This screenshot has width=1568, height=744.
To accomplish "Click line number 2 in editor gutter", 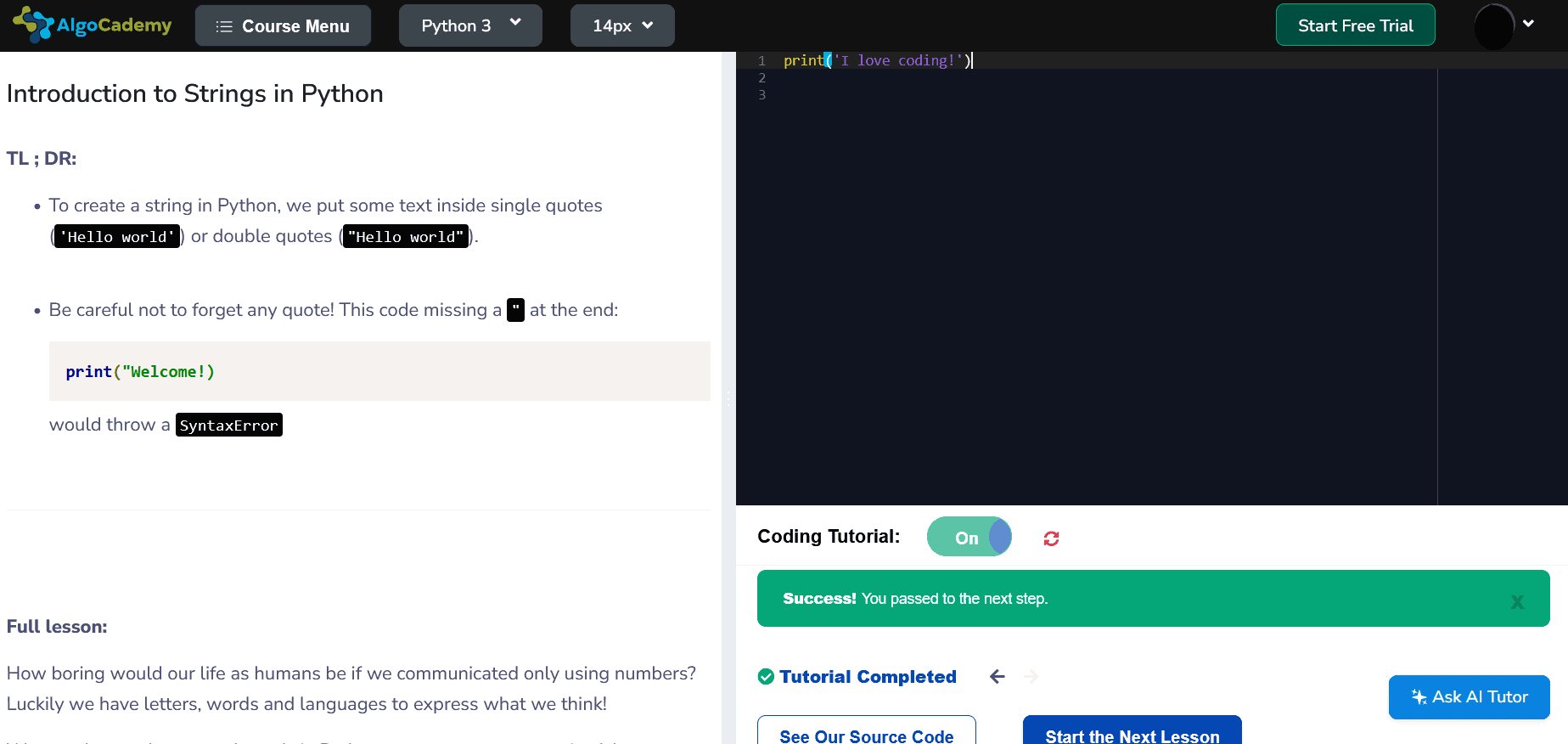I will pyautogui.click(x=762, y=77).
